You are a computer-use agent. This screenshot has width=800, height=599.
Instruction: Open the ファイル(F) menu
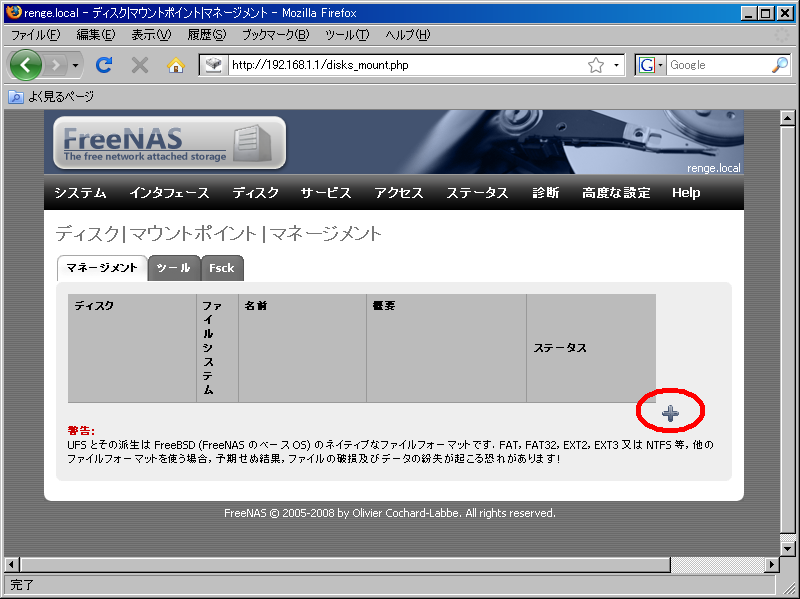click(x=35, y=35)
